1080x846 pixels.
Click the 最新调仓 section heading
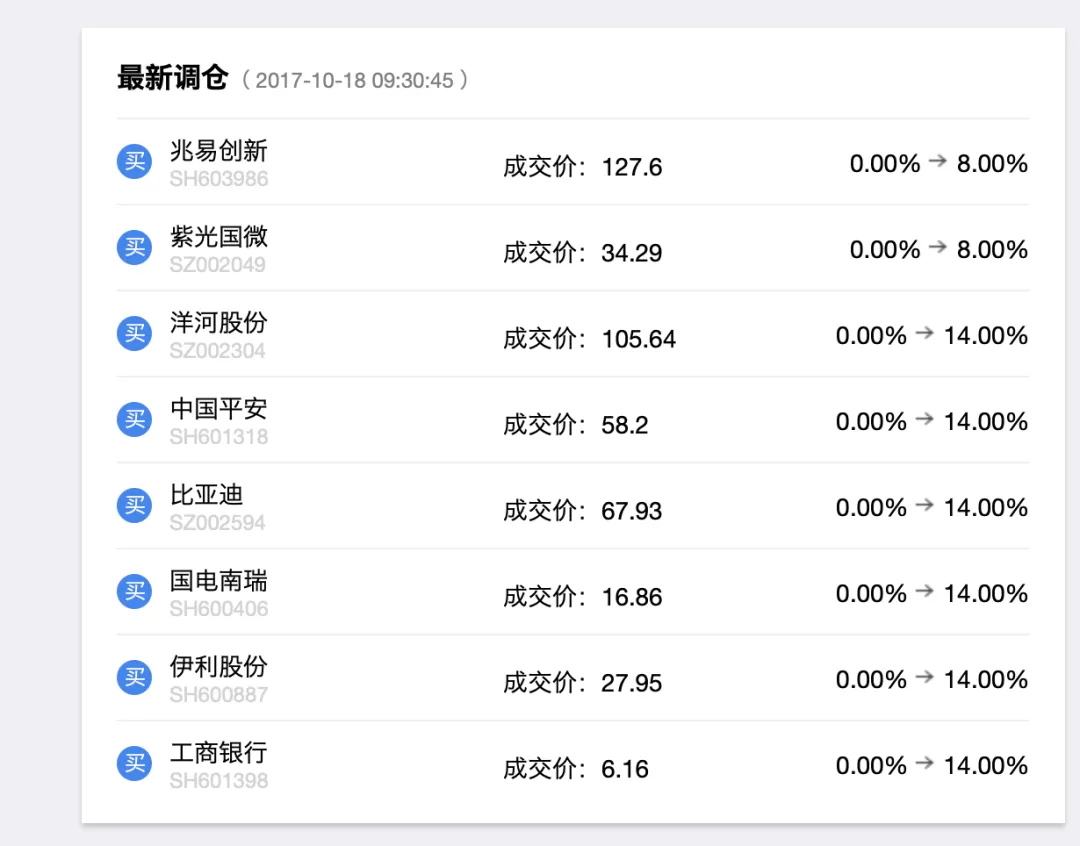point(173,78)
